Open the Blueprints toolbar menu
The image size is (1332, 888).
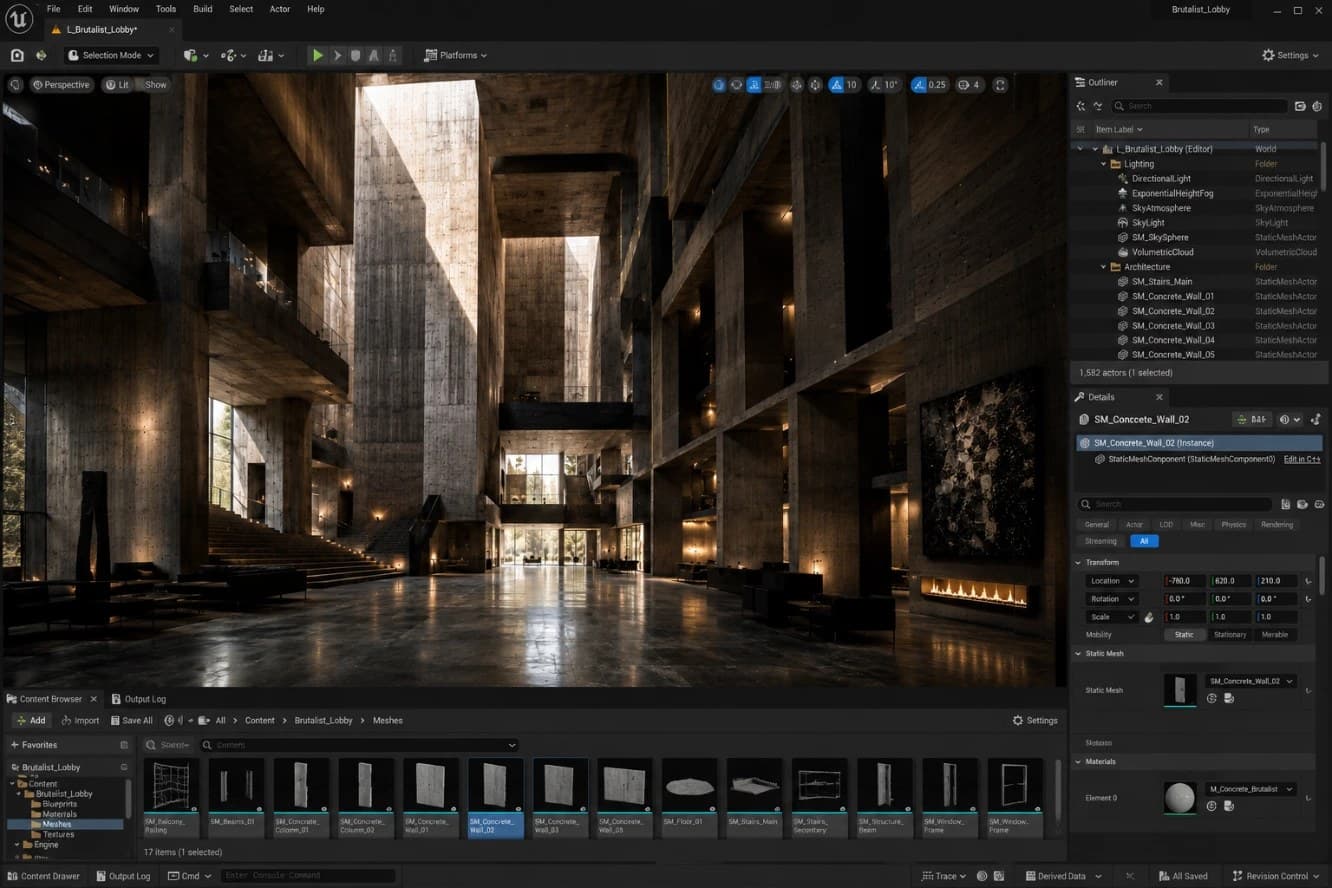(x=233, y=55)
